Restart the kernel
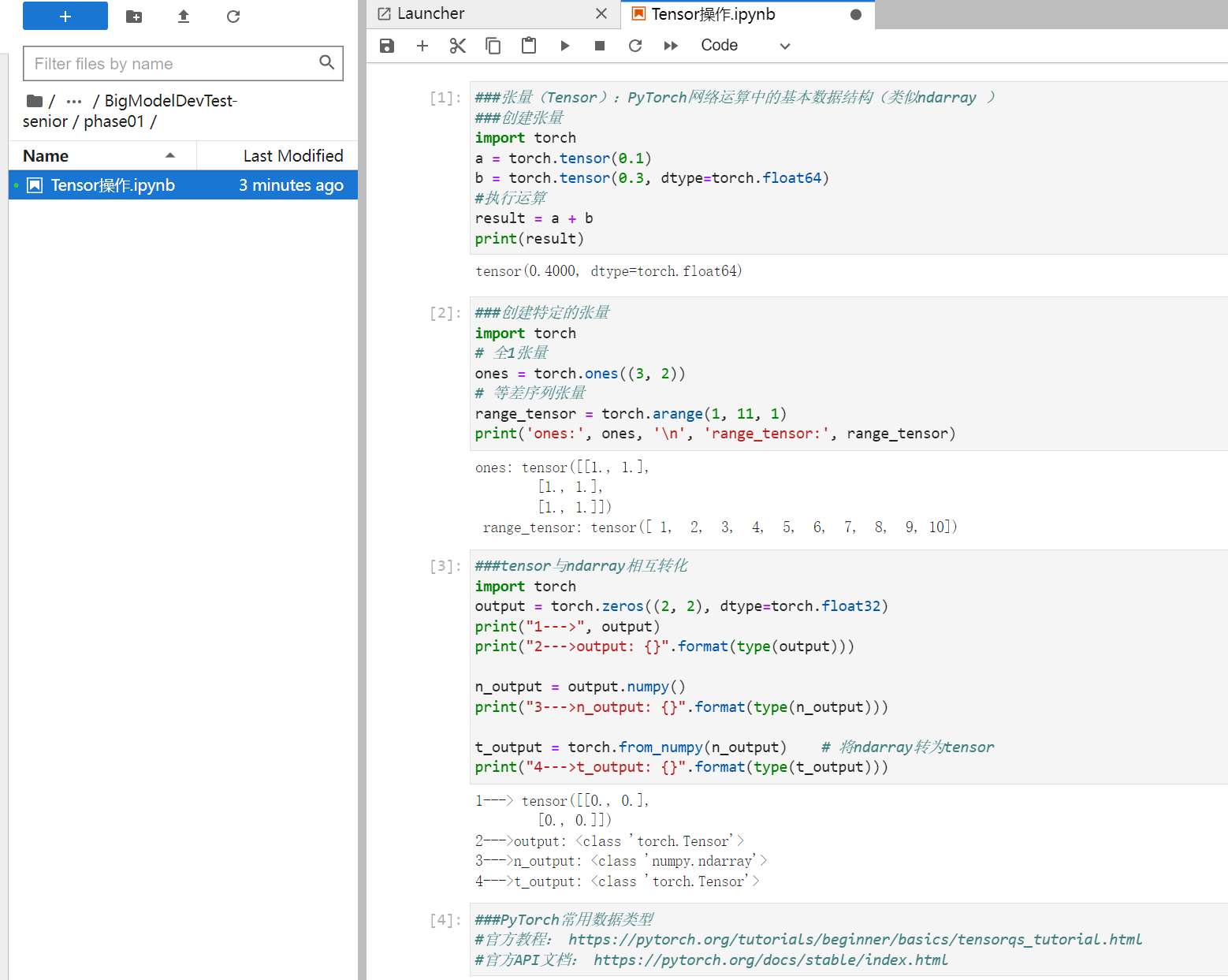This screenshot has height=980, width=1228. 635,46
